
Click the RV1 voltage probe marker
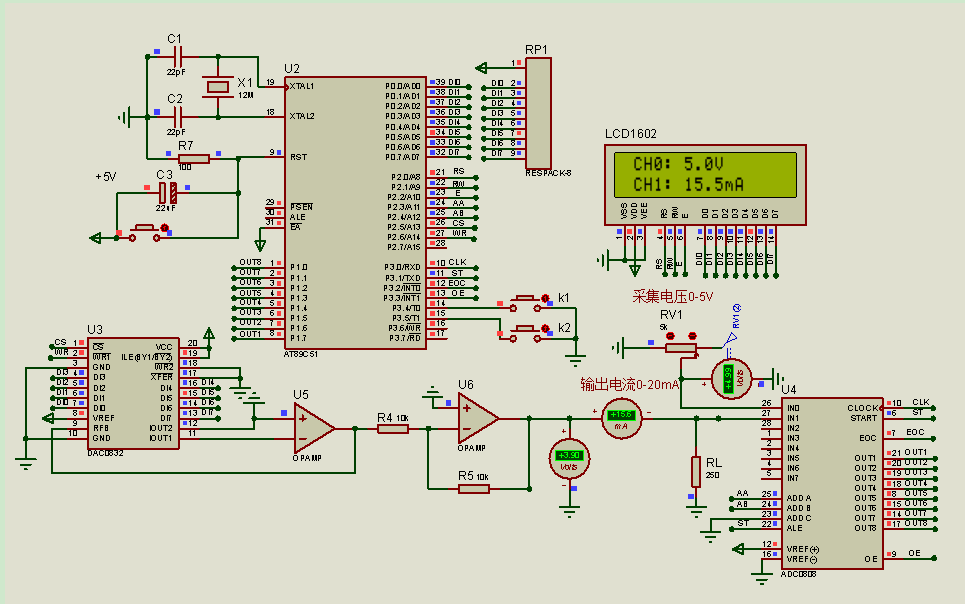pos(731,339)
